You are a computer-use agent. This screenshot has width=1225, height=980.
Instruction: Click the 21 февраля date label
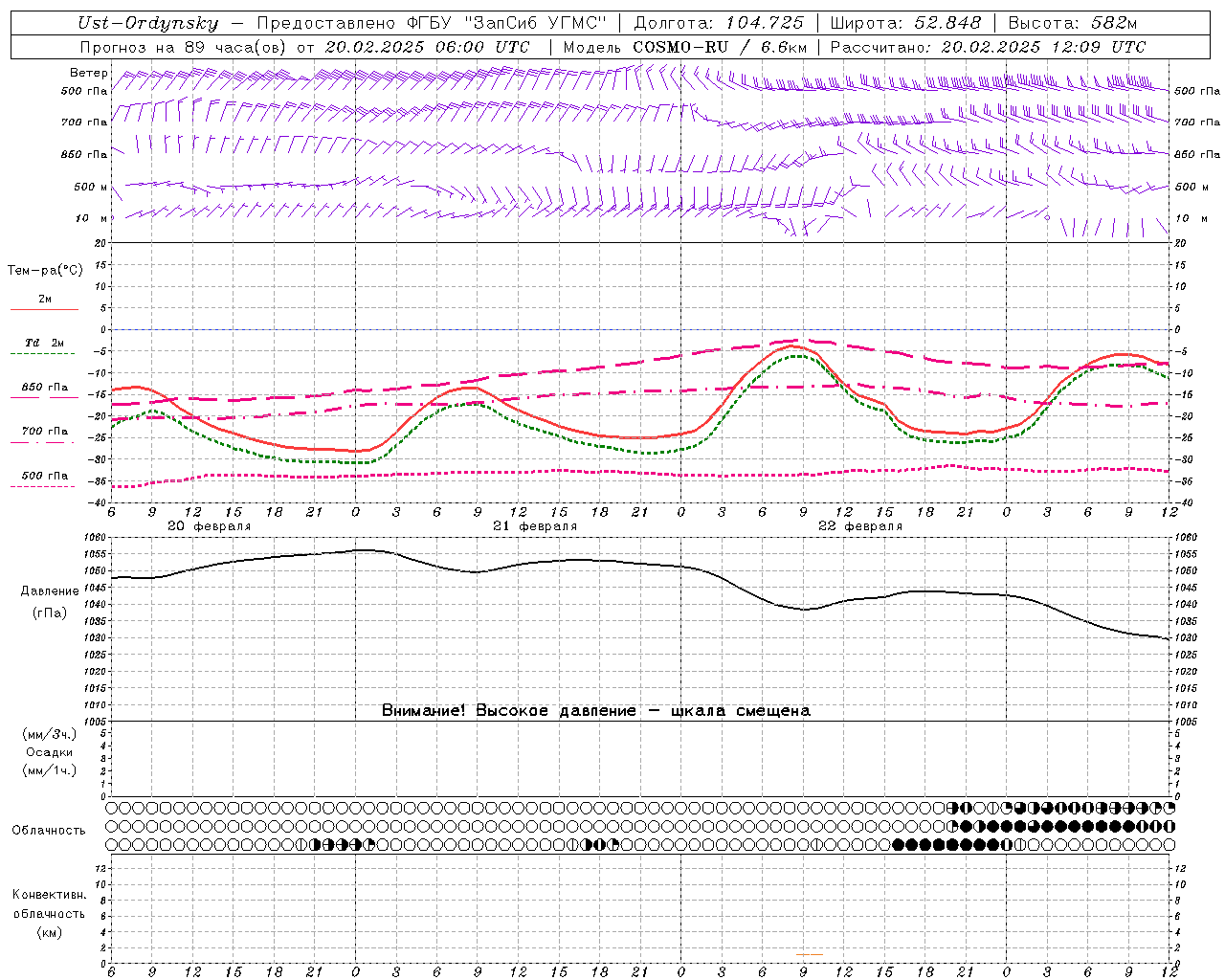tap(535, 526)
